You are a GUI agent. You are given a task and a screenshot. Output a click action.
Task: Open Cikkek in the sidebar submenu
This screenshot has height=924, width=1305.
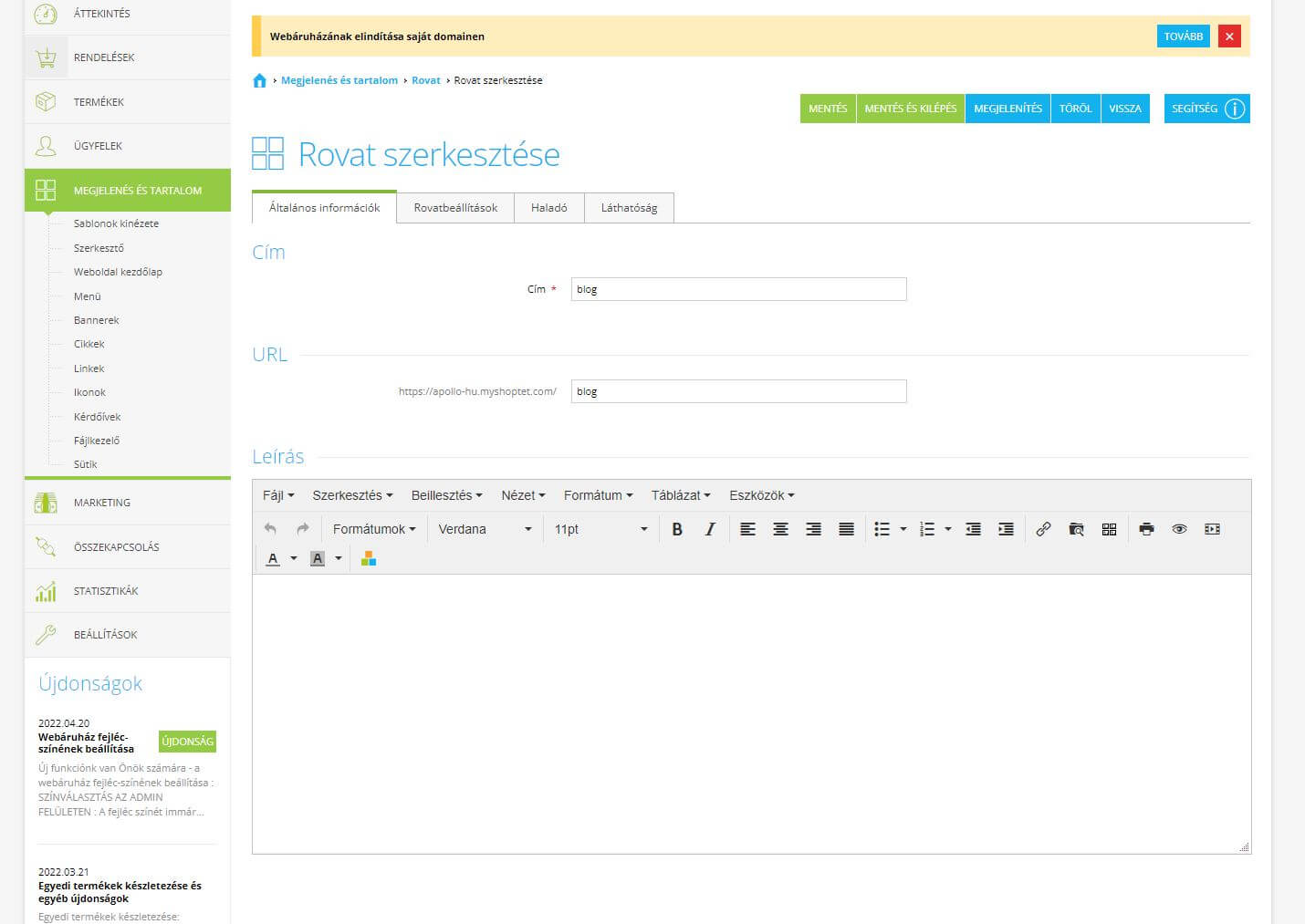pos(89,344)
